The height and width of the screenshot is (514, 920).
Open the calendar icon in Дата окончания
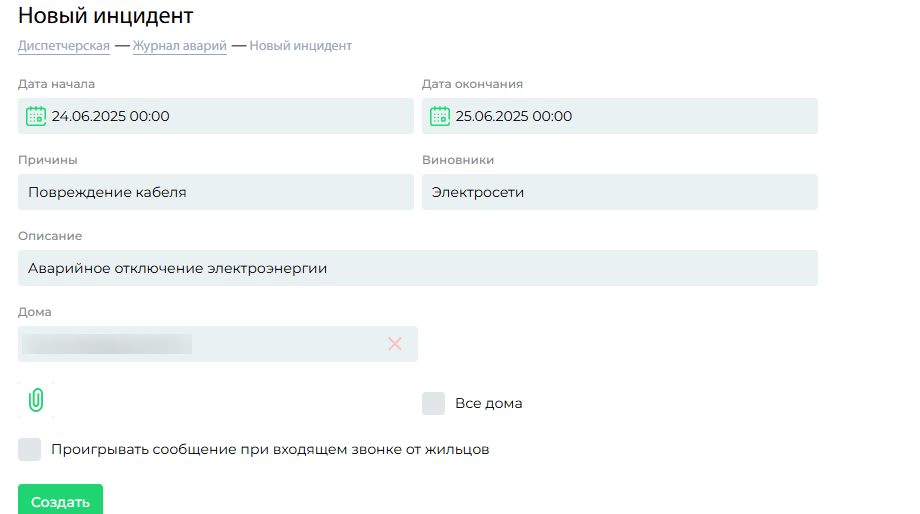439,116
